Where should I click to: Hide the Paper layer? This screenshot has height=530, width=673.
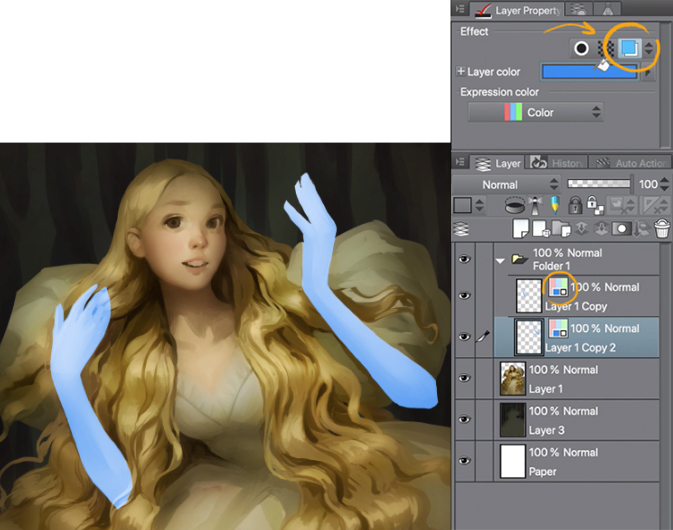click(463, 461)
